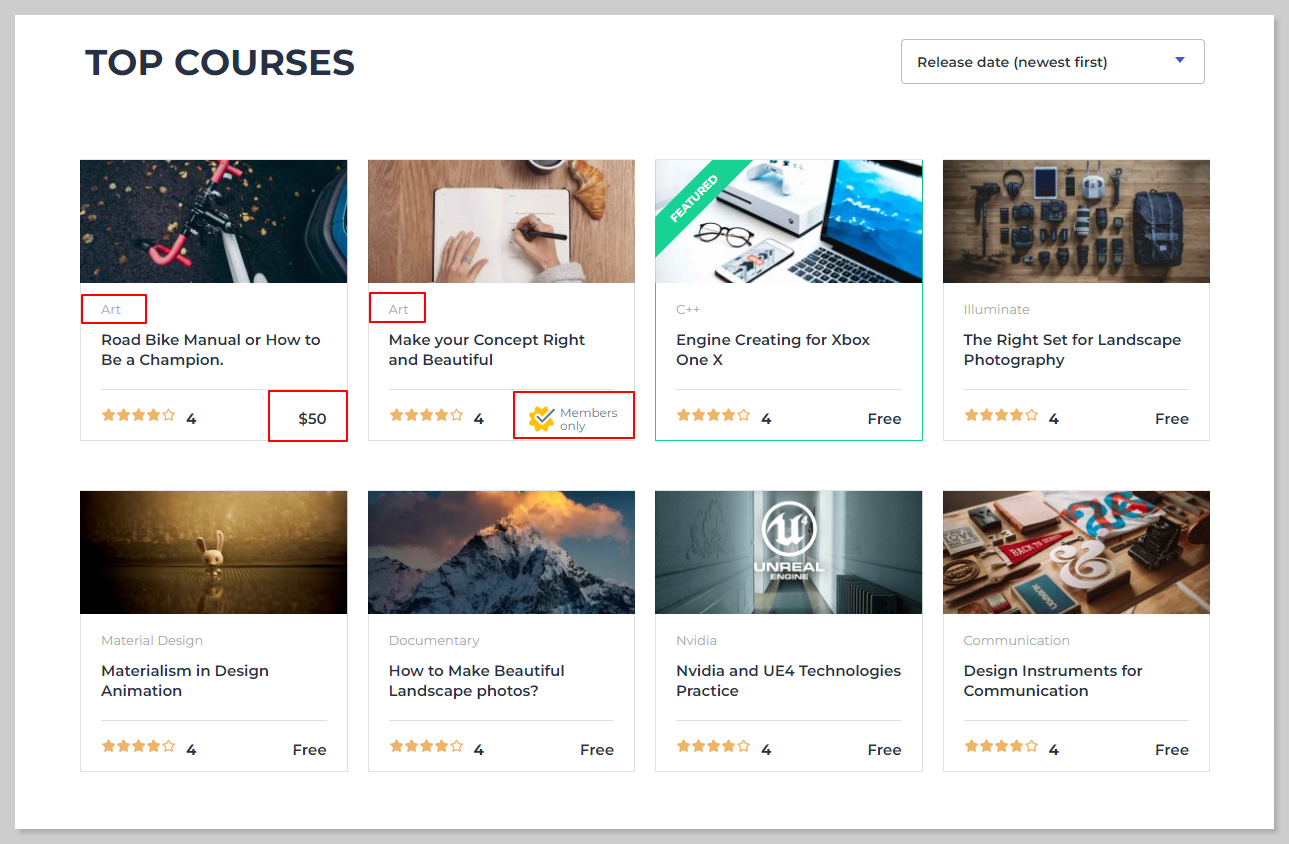The height and width of the screenshot is (844, 1289).
Task: Open camera gear course thumbnail
Action: (x=1076, y=221)
